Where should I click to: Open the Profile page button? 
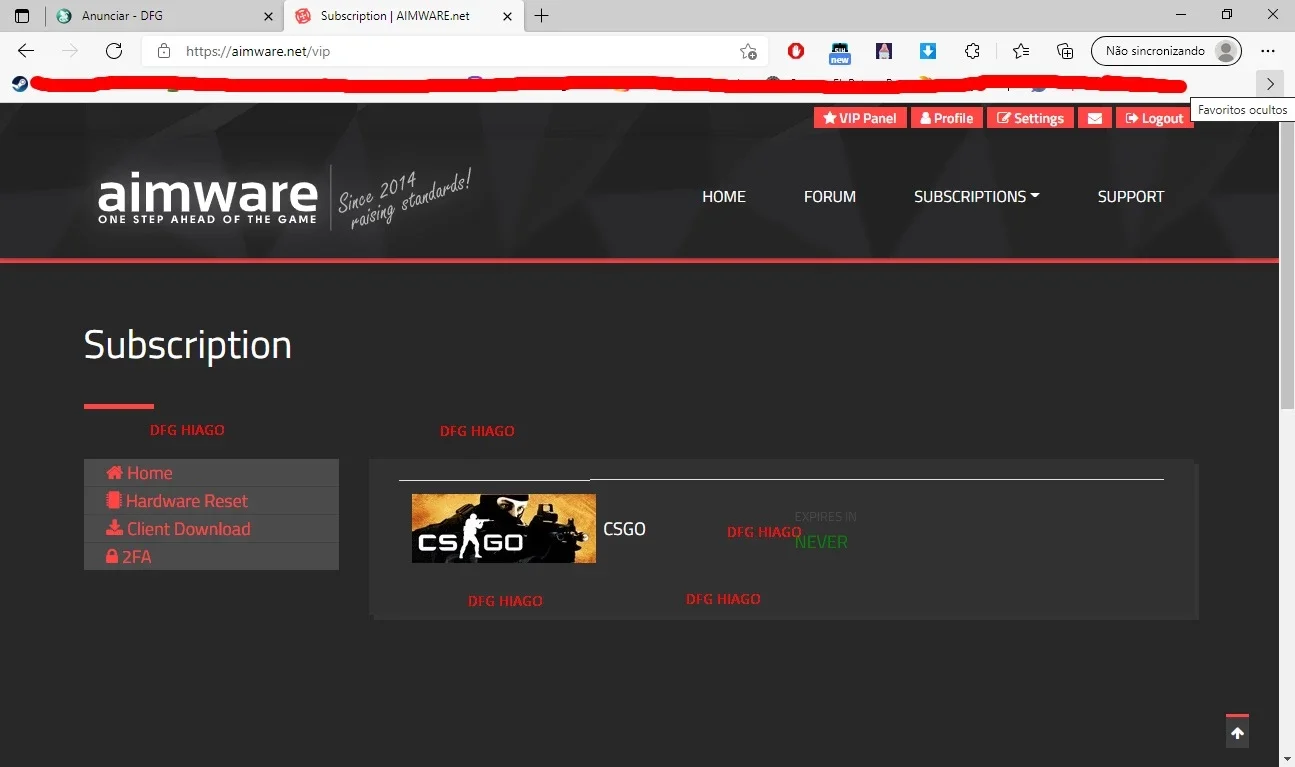(947, 118)
